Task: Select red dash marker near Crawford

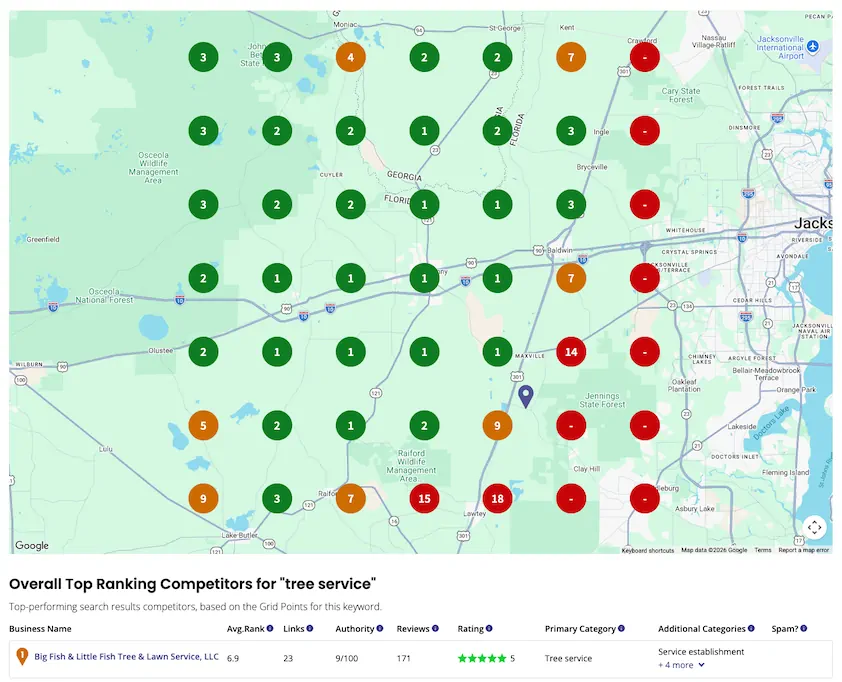Action: tap(644, 57)
